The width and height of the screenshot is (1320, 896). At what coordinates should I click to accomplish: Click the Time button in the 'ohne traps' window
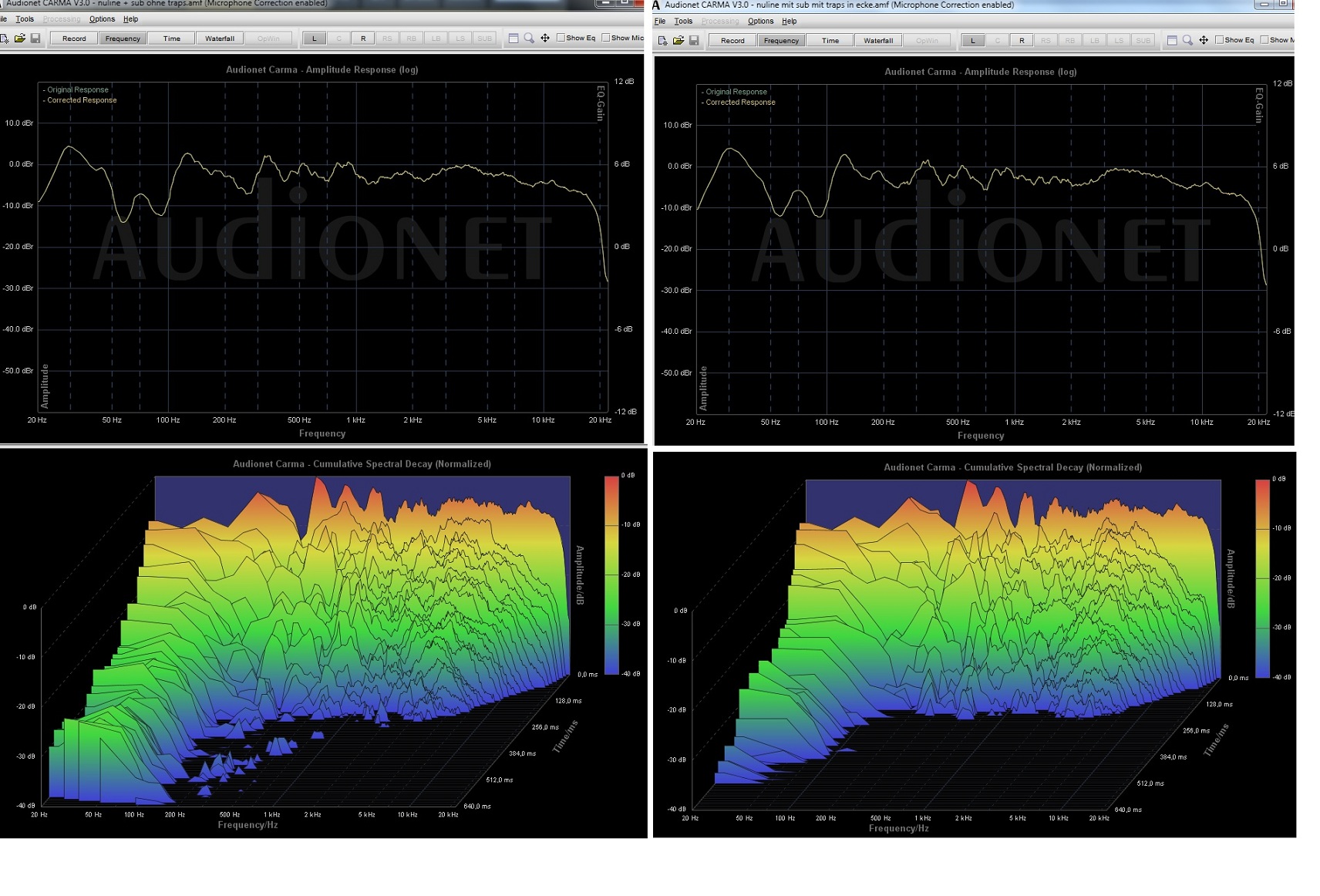coord(172,39)
